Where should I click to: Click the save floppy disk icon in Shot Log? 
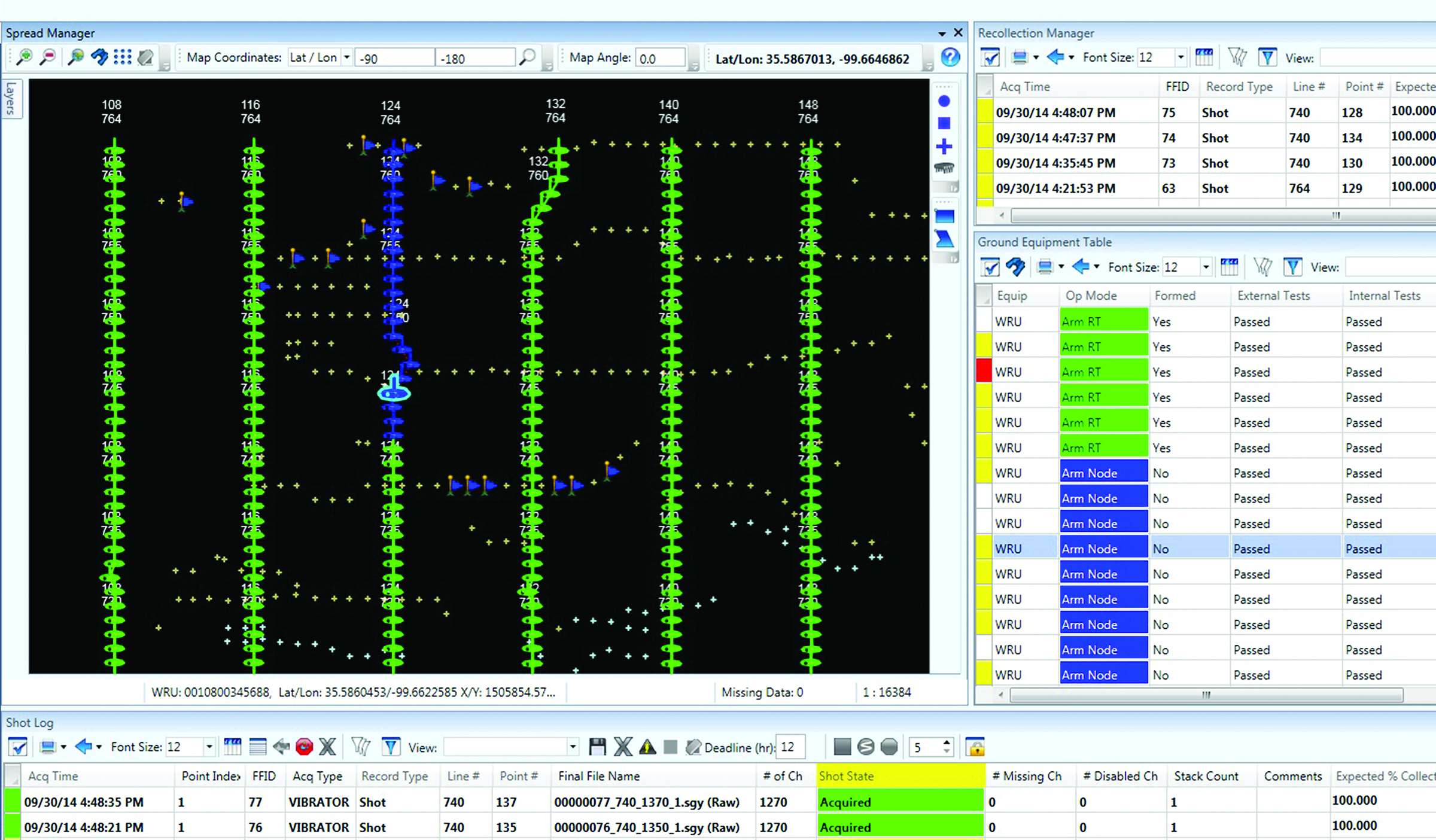(x=597, y=746)
